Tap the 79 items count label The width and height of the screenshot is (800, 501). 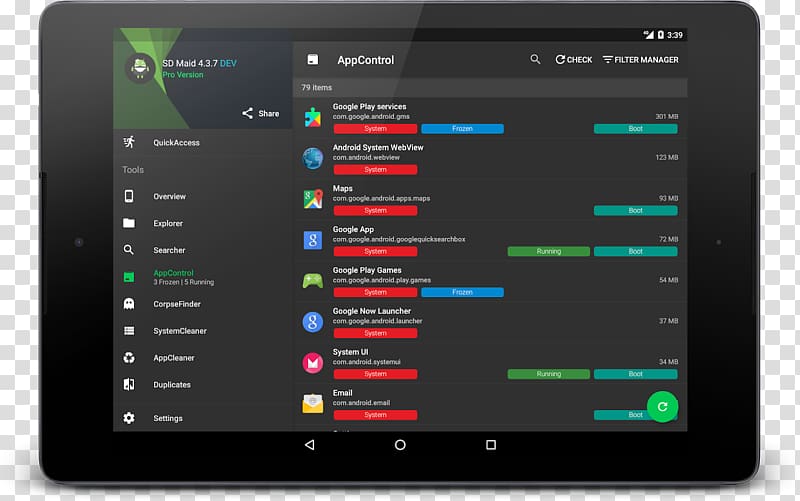[x=316, y=87]
